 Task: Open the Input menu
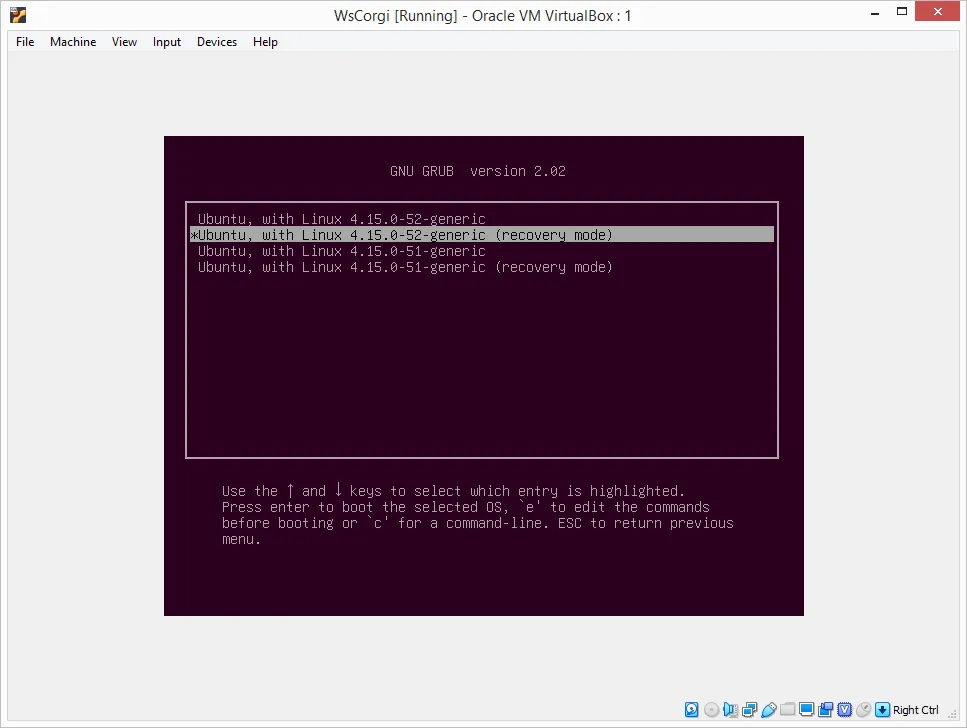[167, 41]
